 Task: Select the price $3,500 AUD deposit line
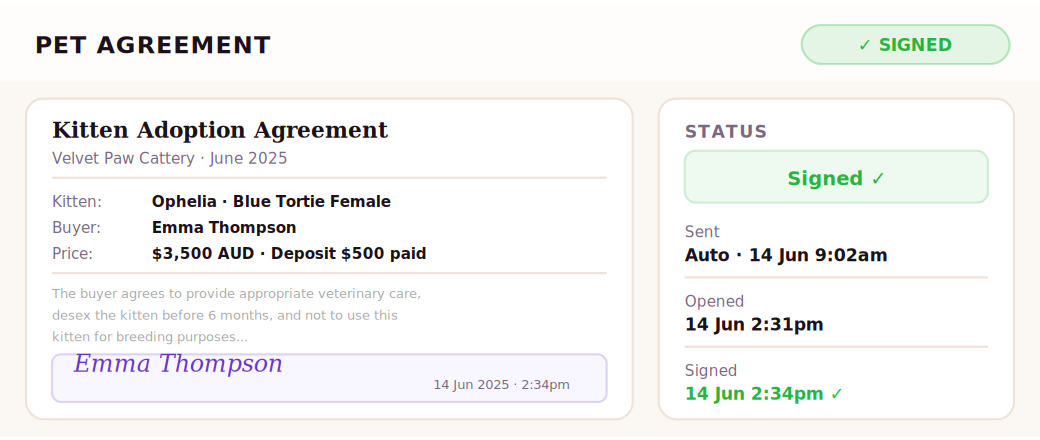pos(289,254)
